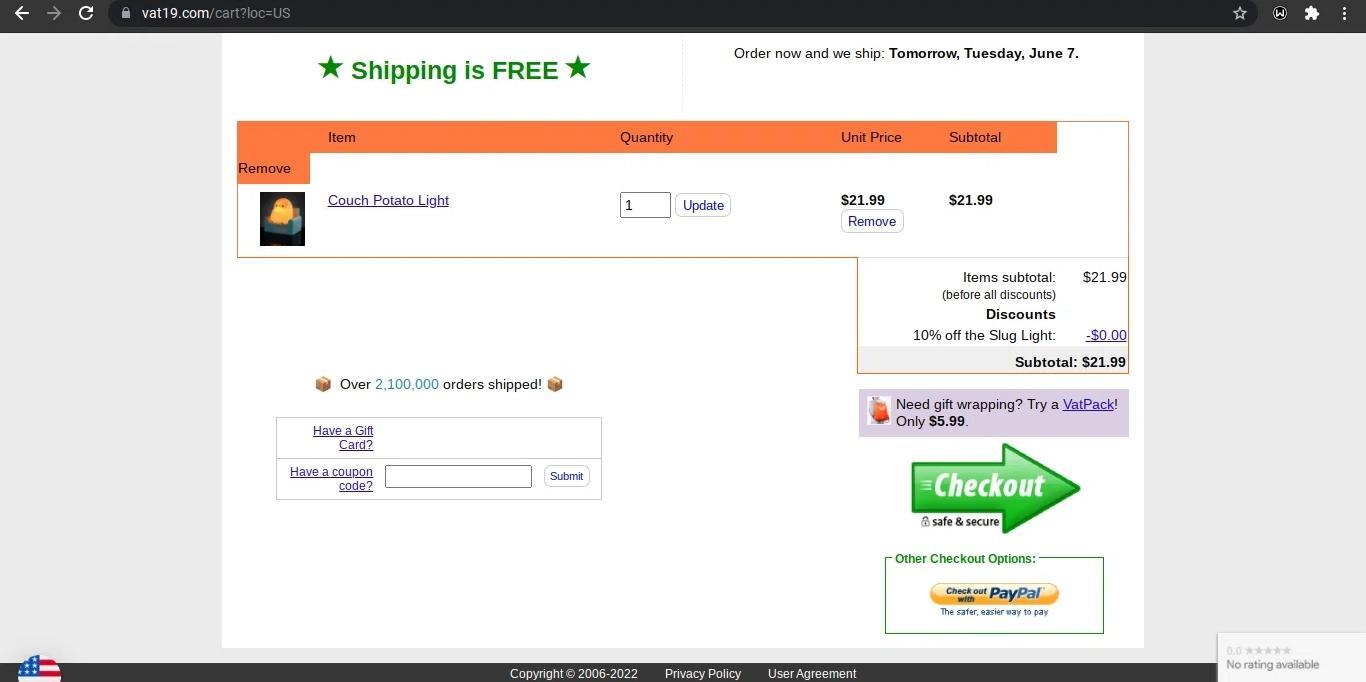1366x682 pixels.
Task: Open the Privacy Policy page
Action: point(702,673)
